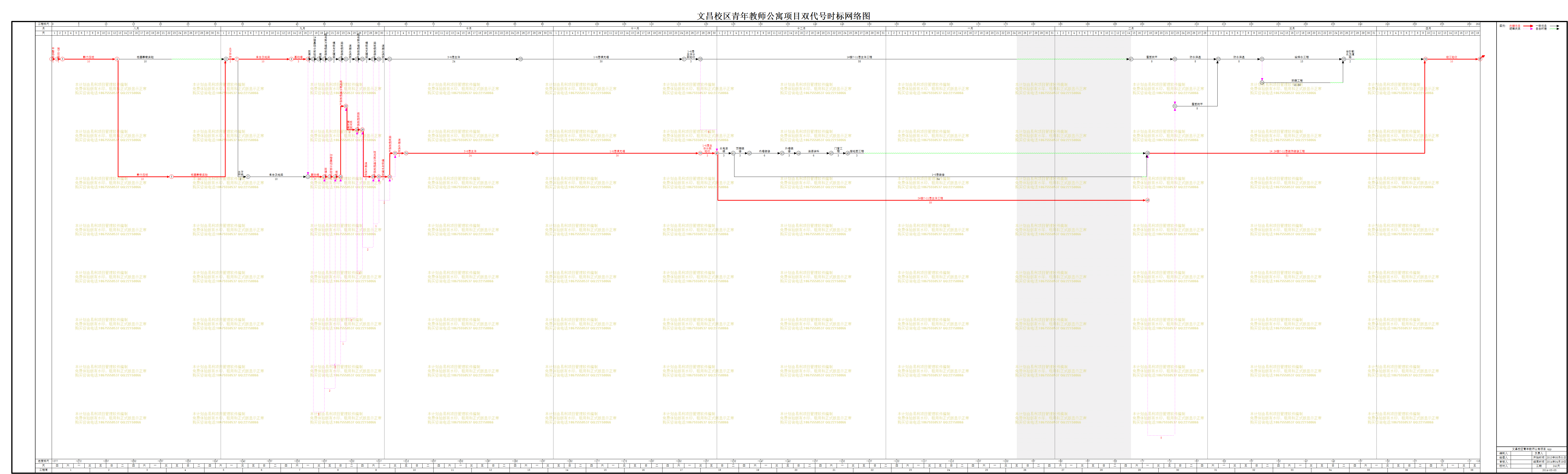Select node 7 after 土方开挖
Screen dimensions: 1568x474
pos(237,59)
